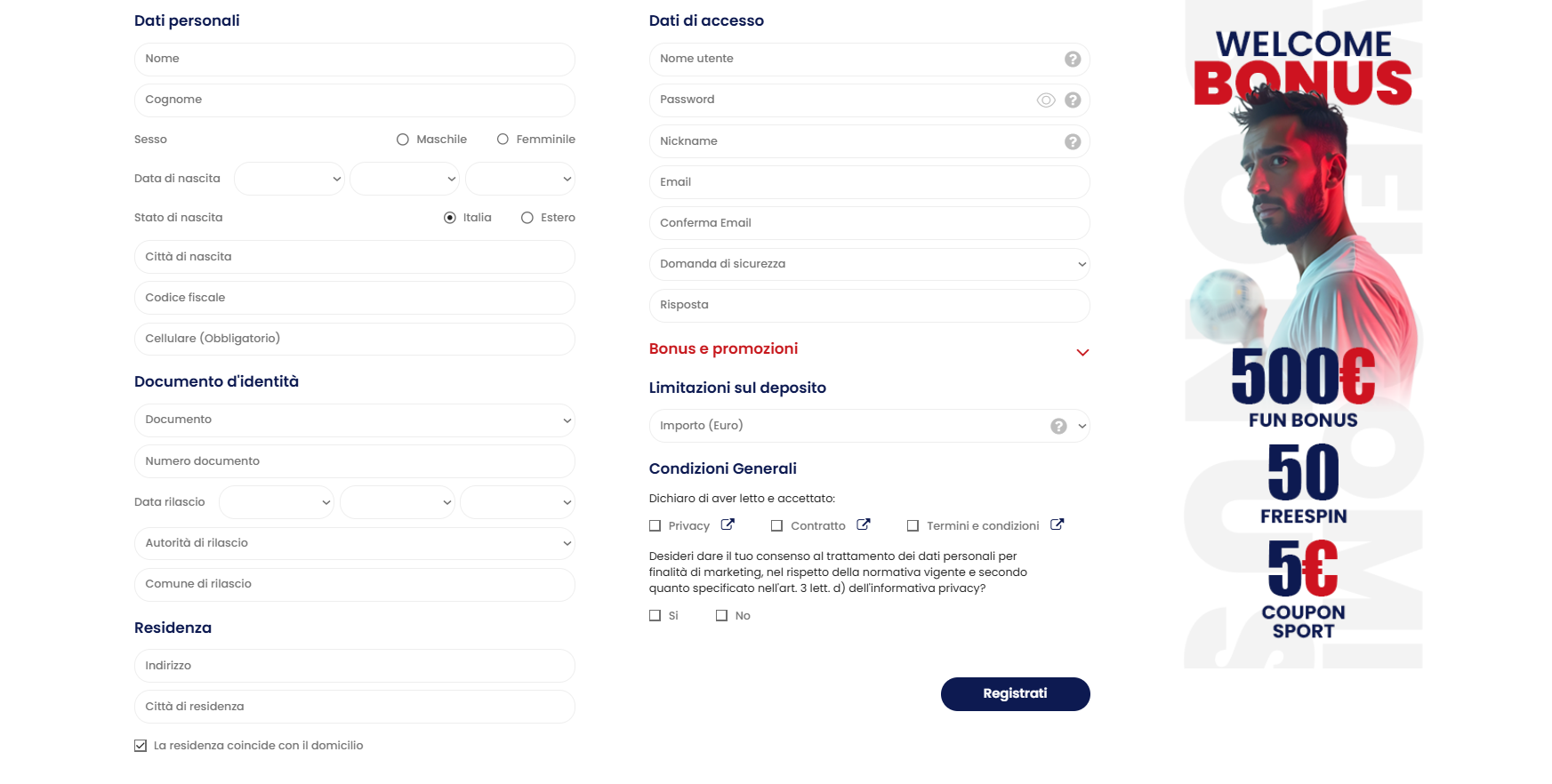The image size is (1552, 784).
Task: Click the Termini e condizioni label text
Action: [x=983, y=526]
